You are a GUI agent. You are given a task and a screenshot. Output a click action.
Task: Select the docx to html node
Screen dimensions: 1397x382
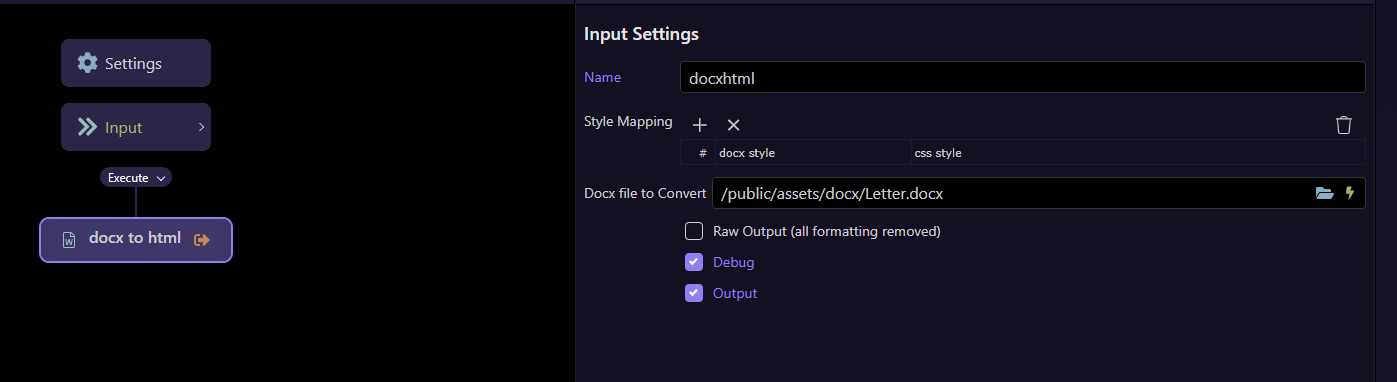pyautogui.click(x=136, y=240)
